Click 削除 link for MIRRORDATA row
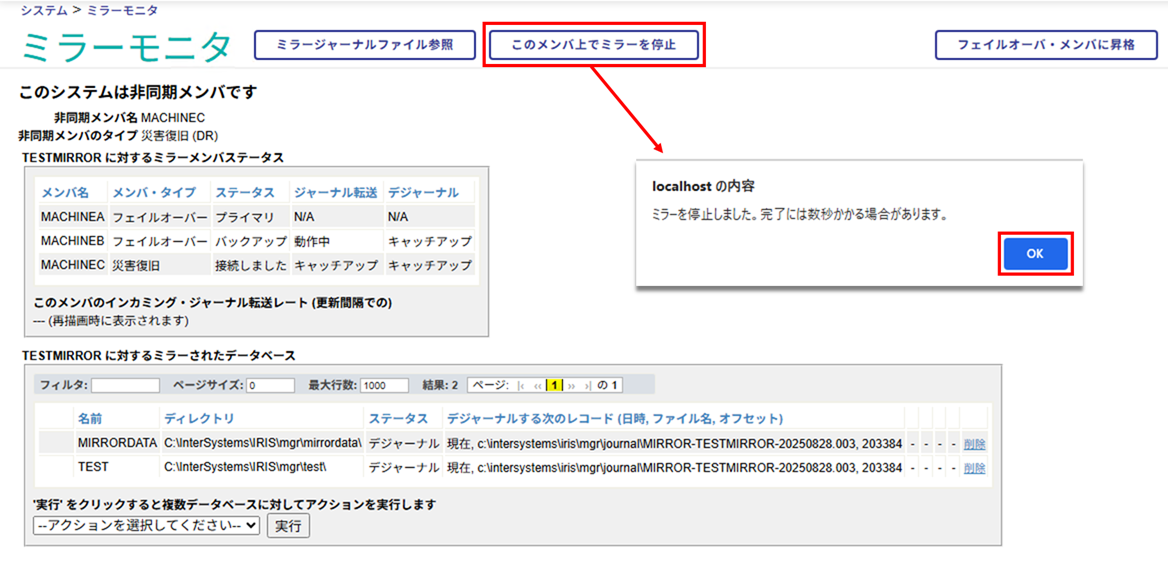This screenshot has width=1168, height=568. click(x=974, y=444)
